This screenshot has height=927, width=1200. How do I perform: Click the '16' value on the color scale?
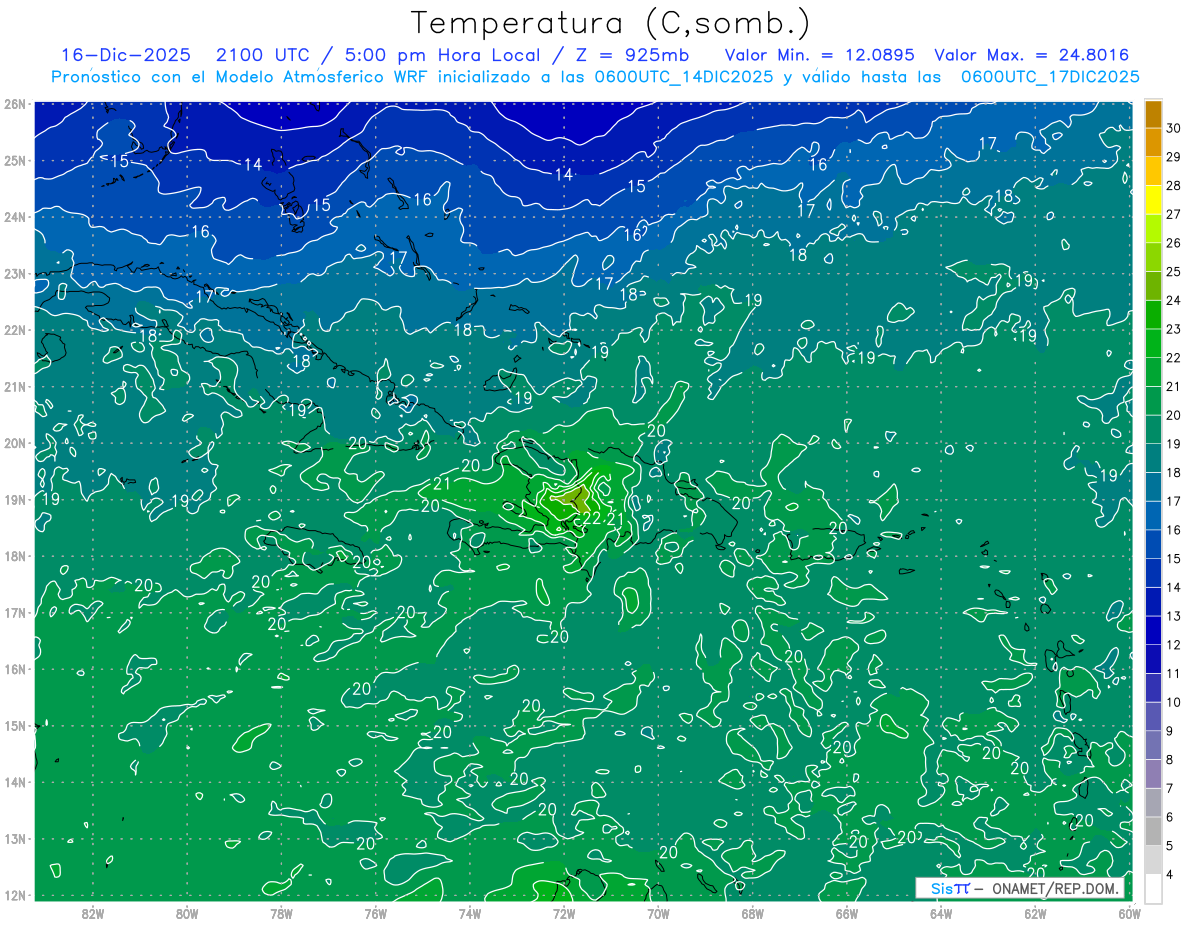click(1174, 531)
